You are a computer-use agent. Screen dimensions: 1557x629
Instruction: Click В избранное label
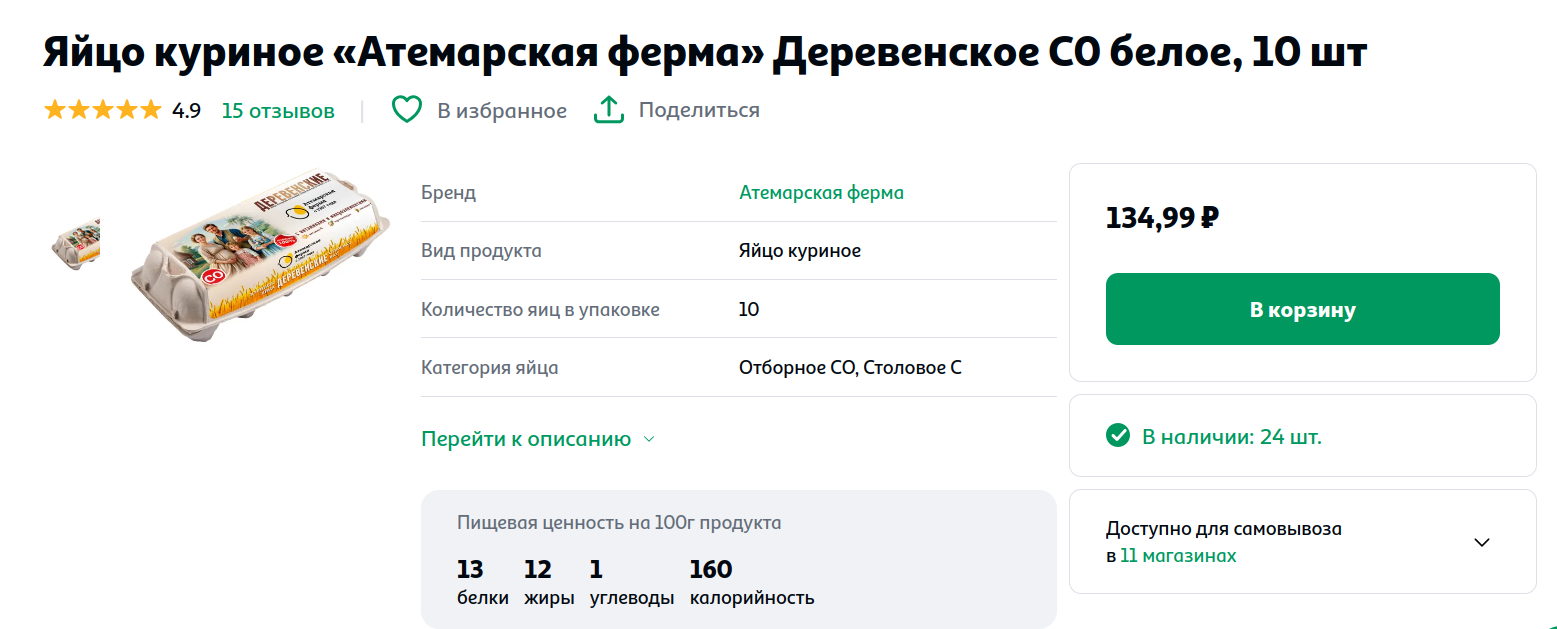(502, 111)
